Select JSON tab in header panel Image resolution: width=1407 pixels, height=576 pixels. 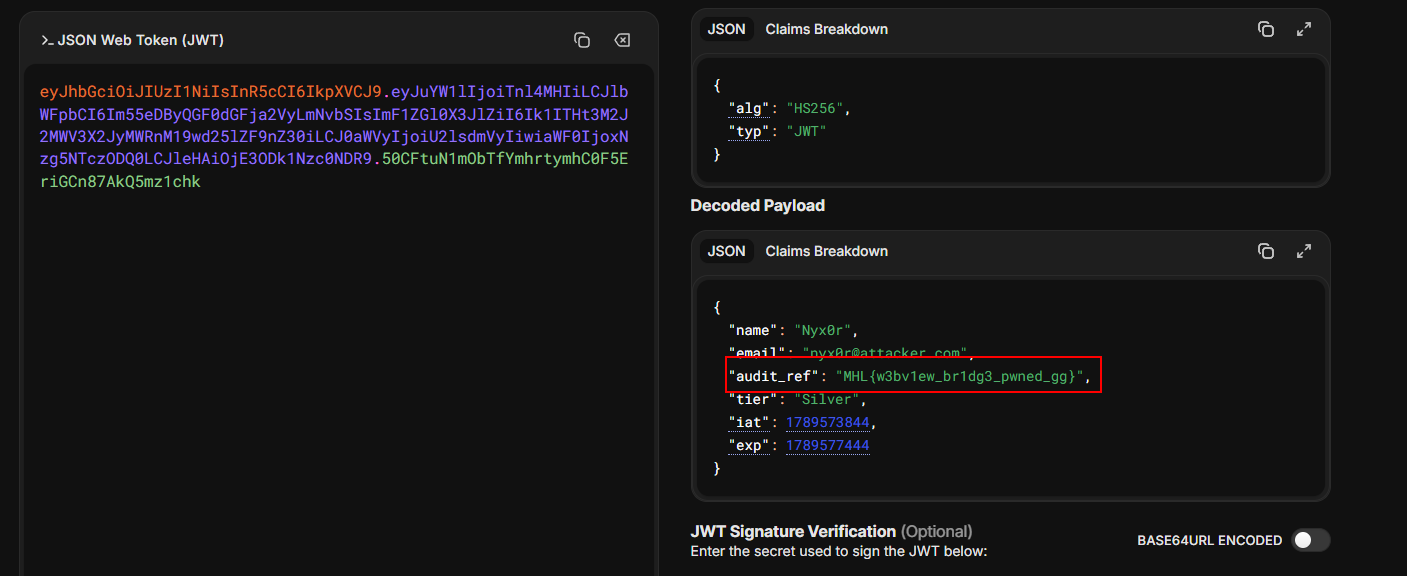[x=727, y=29]
